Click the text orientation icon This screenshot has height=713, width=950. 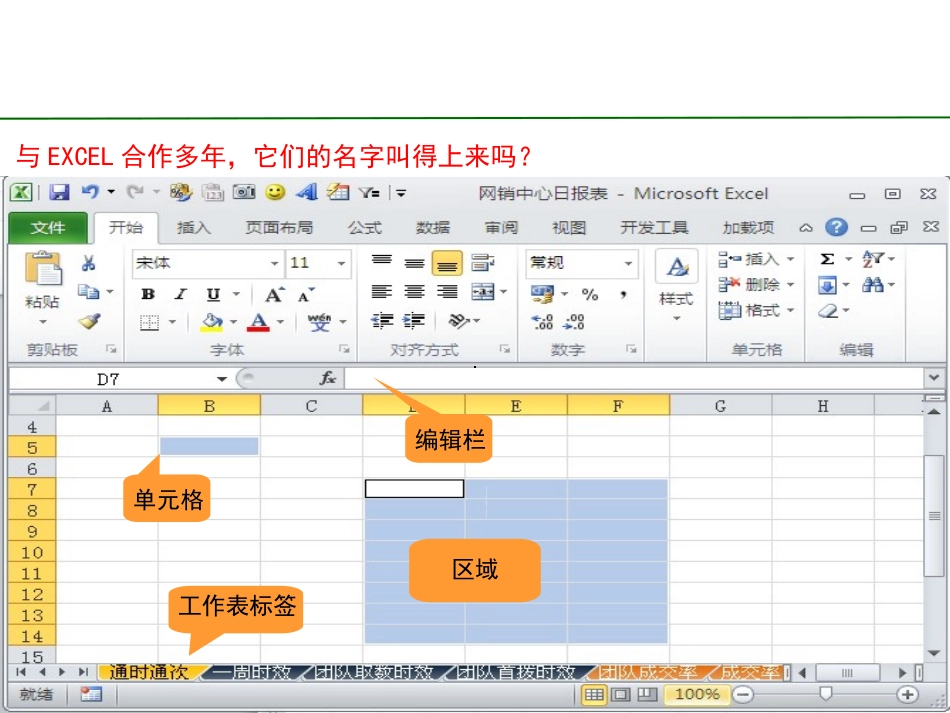(459, 320)
